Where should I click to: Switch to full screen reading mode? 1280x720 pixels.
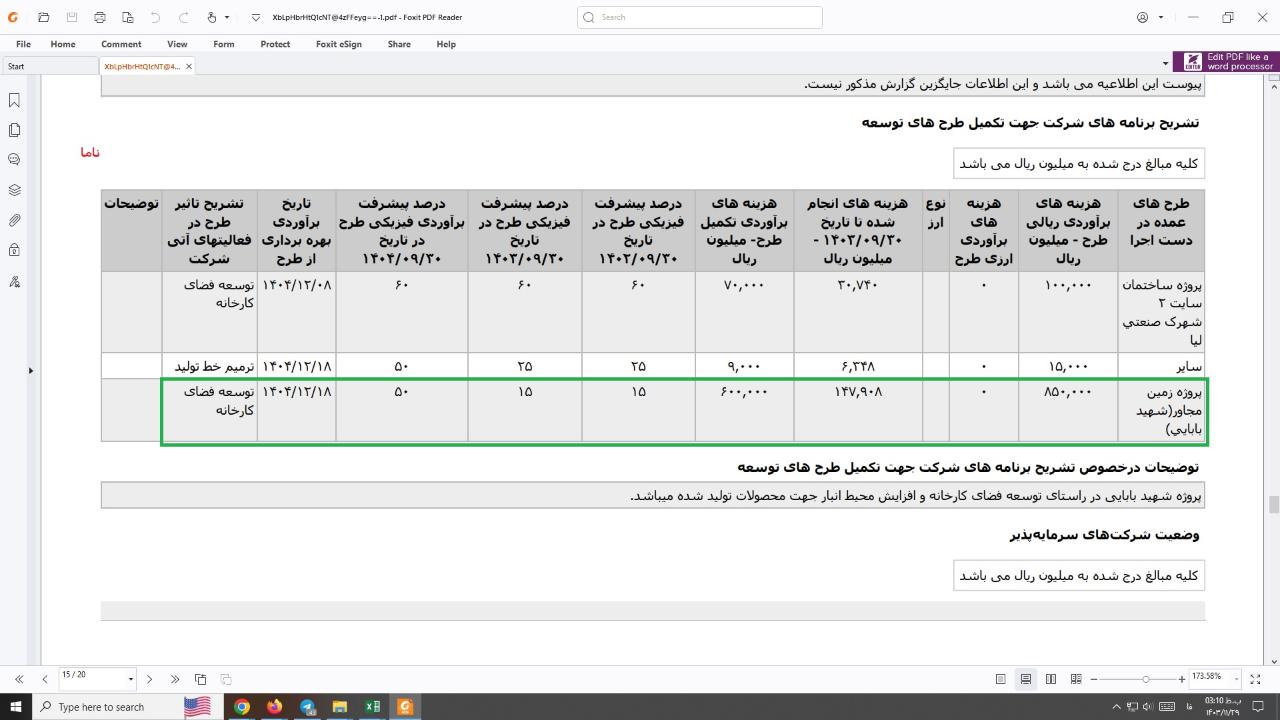coord(1255,679)
